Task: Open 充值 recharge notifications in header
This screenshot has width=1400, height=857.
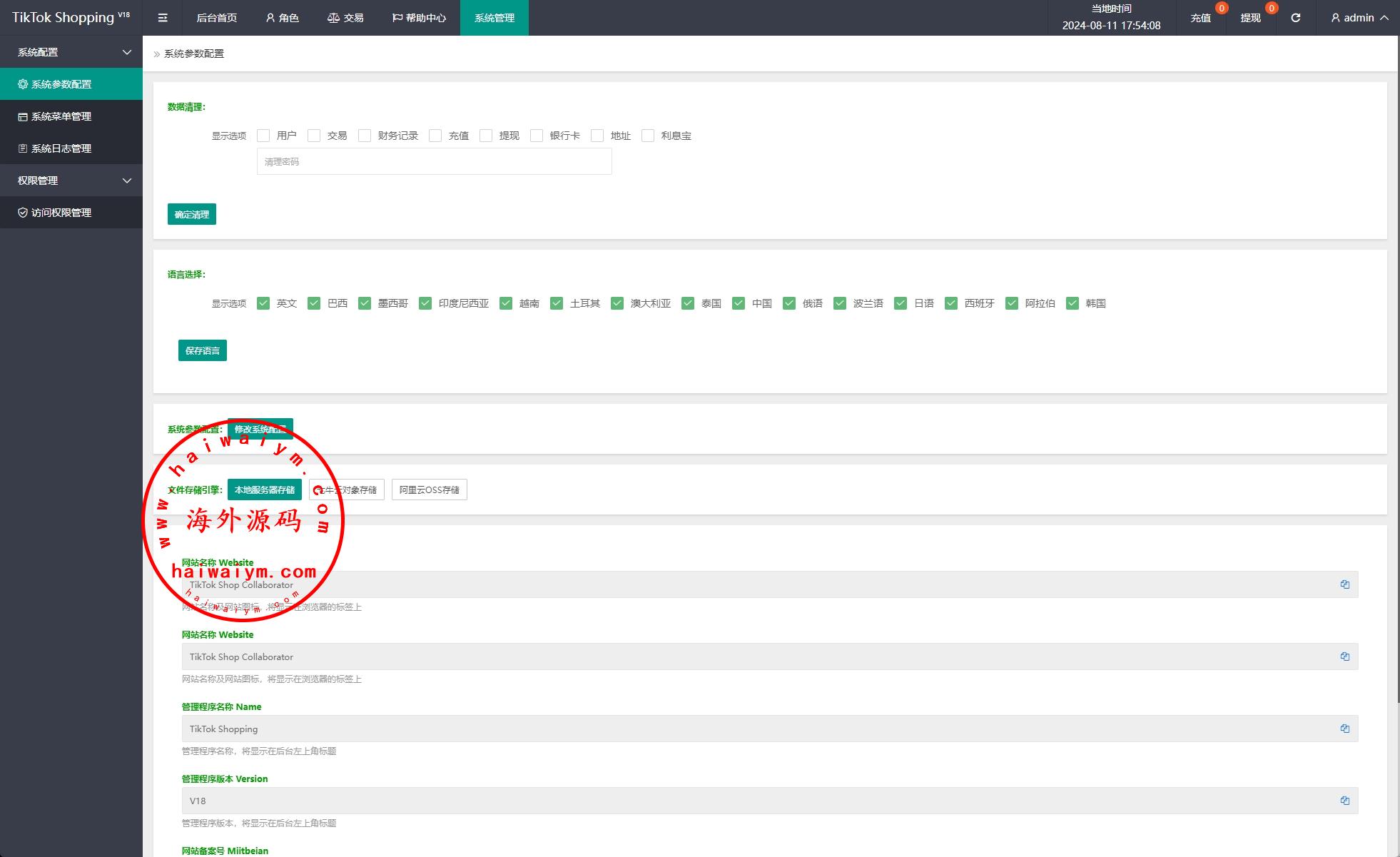Action: point(1201,18)
